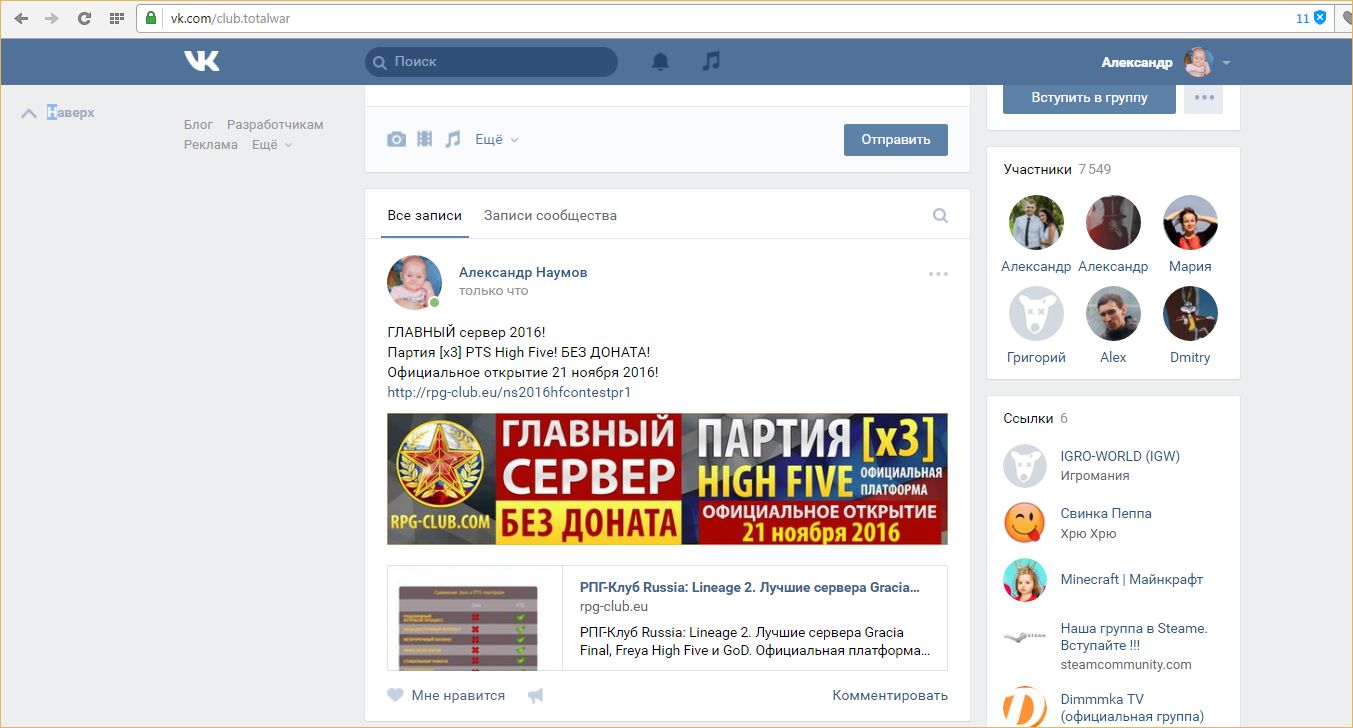The width and height of the screenshot is (1353, 728).
Task: Attach video using film icon
Action: tap(425, 140)
